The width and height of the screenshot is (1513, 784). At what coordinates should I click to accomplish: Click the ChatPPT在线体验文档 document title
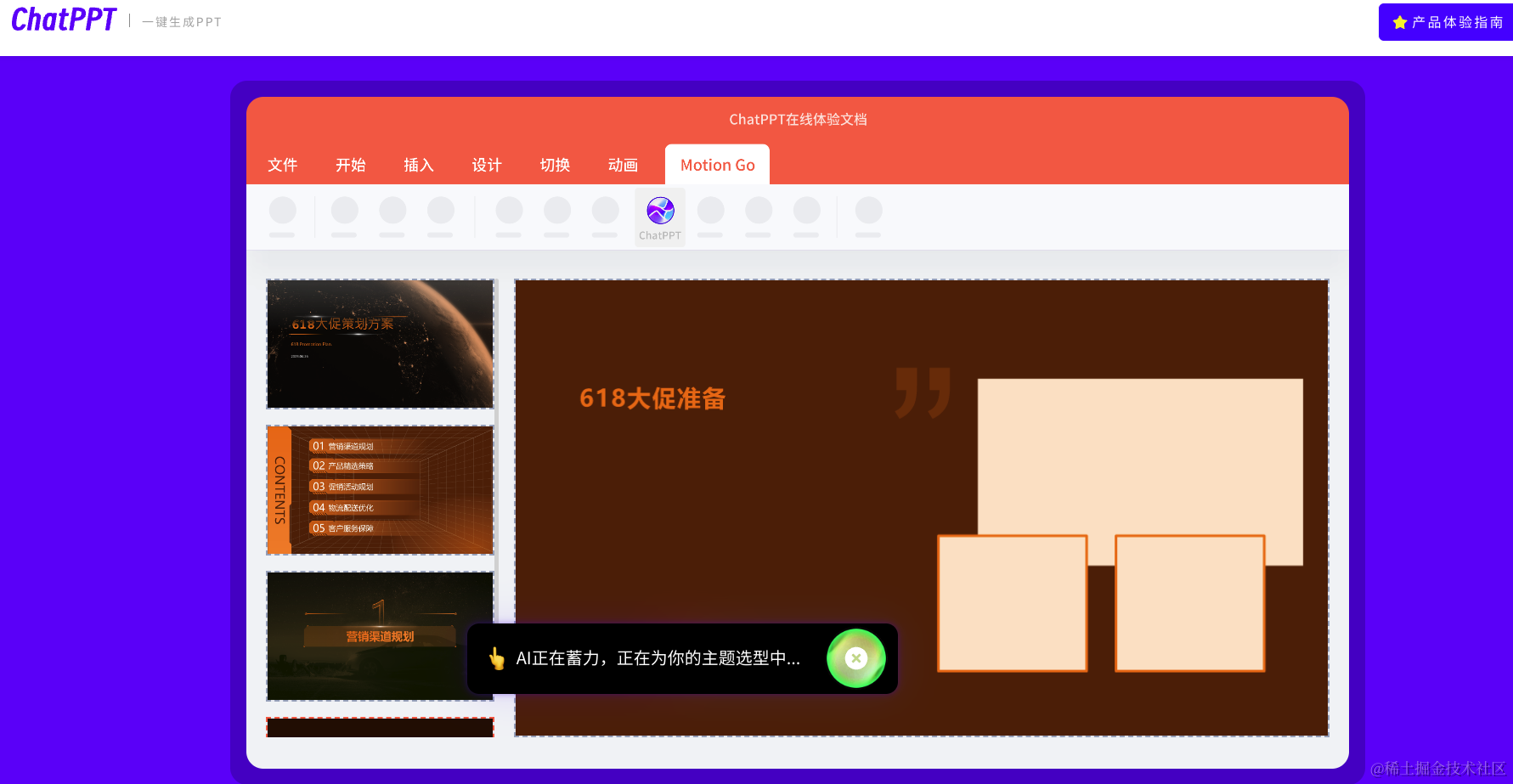pyautogui.click(x=798, y=120)
